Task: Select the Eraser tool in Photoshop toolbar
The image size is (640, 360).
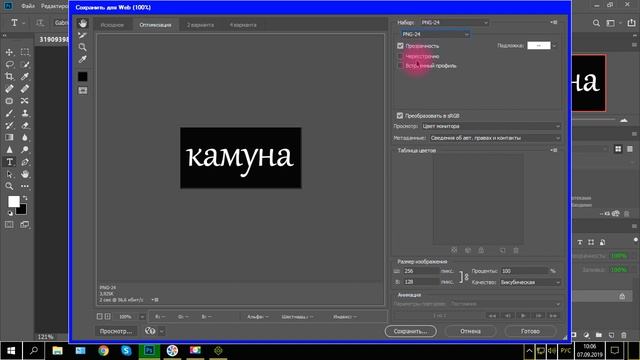Action: tap(25, 125)
